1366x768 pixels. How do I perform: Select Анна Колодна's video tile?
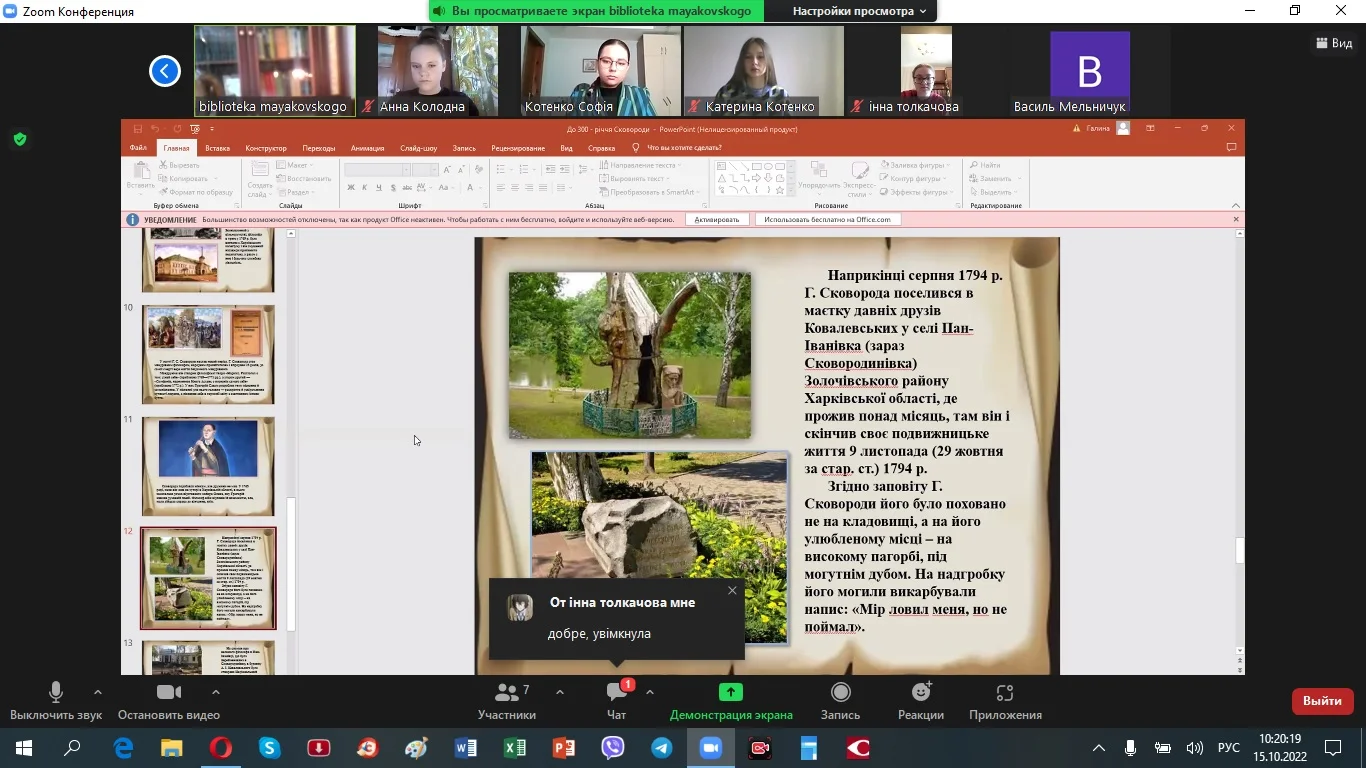click(437, 71)
